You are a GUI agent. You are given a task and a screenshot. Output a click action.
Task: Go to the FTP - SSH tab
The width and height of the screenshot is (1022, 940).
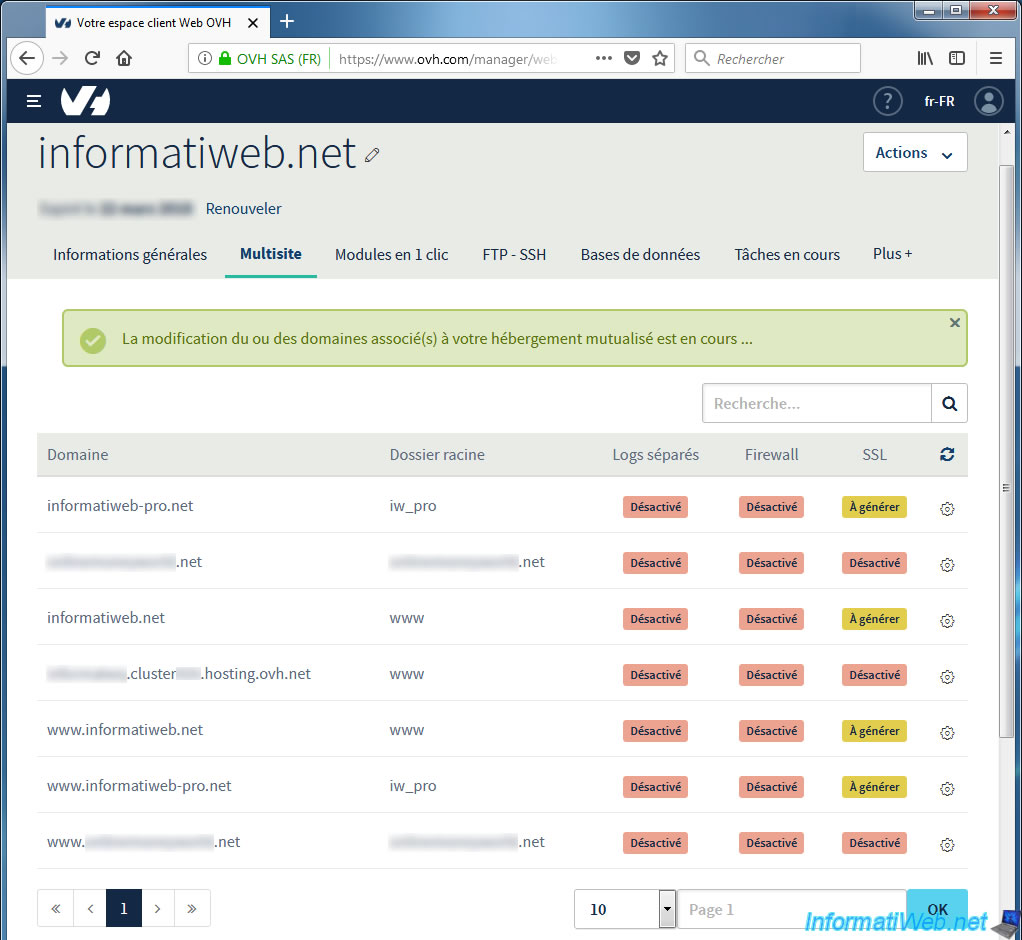click(514, 254)
